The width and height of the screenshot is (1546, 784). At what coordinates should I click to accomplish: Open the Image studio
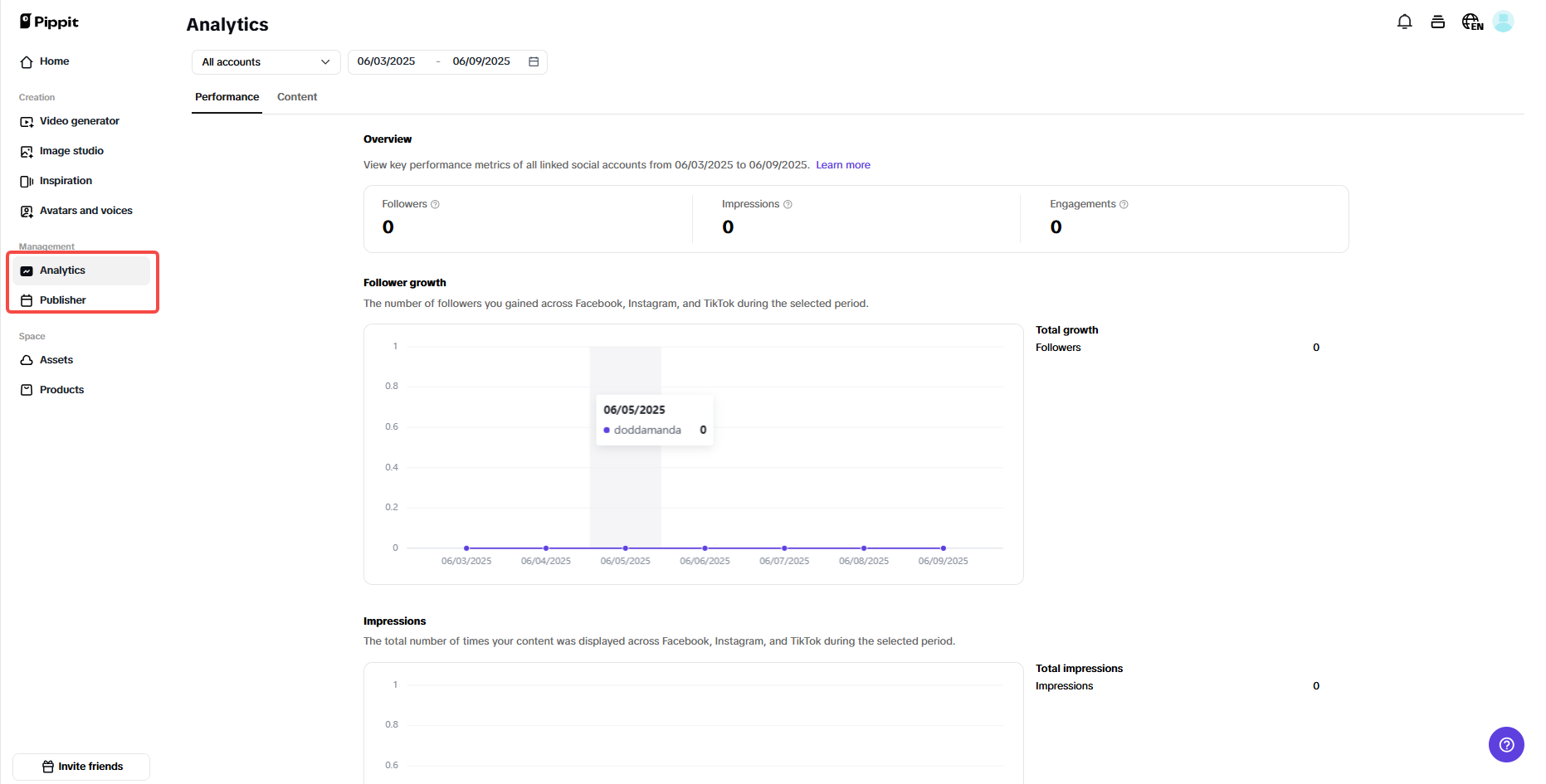tap(71, 151)
